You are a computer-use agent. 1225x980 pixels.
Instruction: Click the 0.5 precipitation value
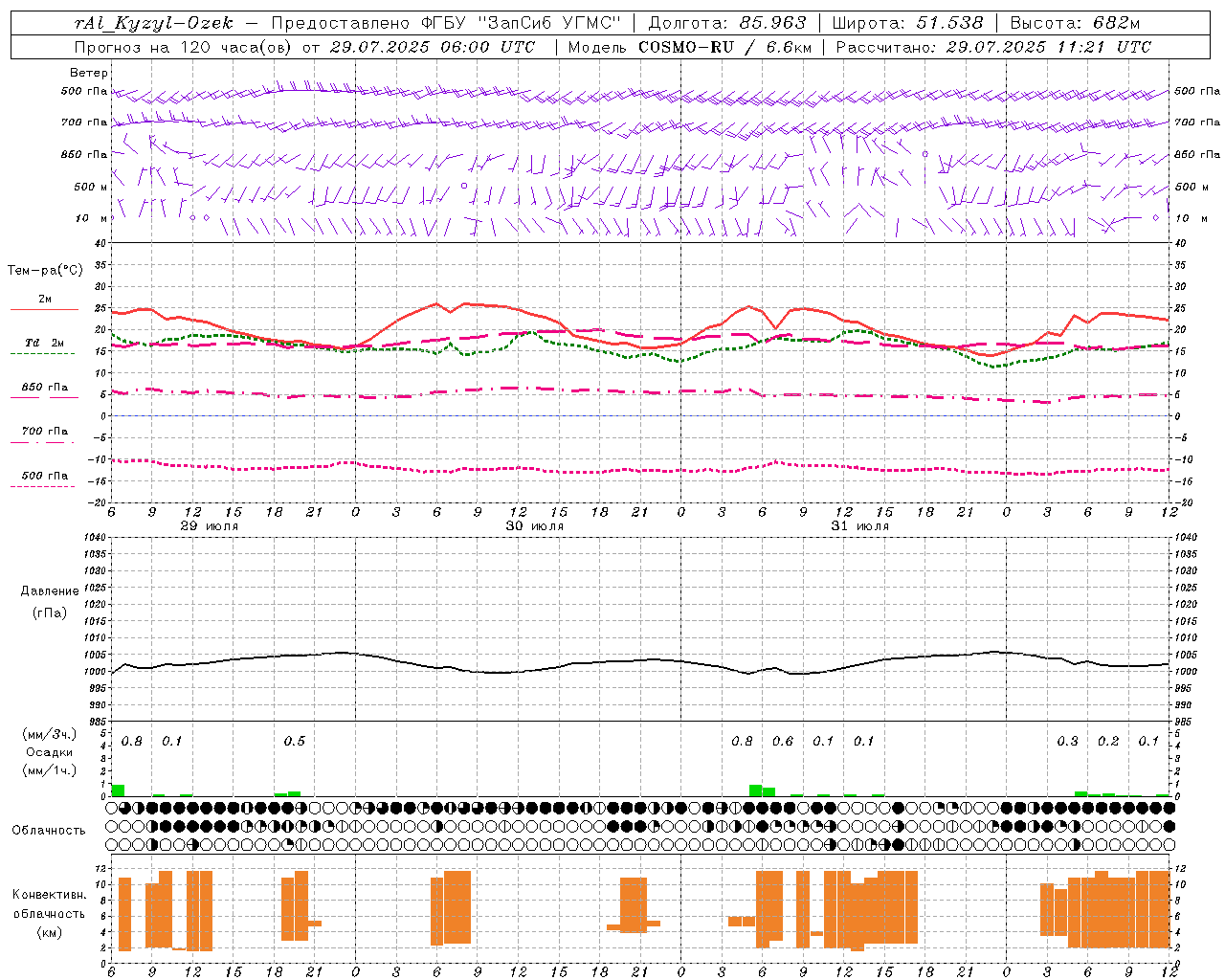[295, 742]
